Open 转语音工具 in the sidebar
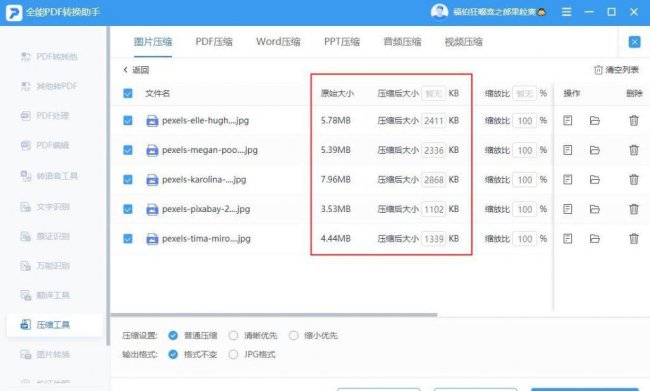Viewport: 650px width, 391px height. [49, 176]
